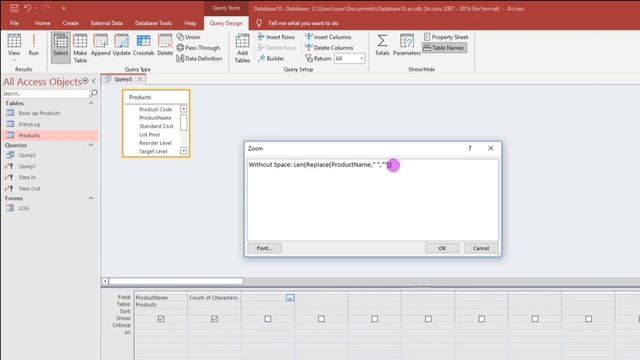The height and width of the screenshot is (360, 640).
Task: Uncheck Show box for Count of Characters column
Action: tap(214, 318)
